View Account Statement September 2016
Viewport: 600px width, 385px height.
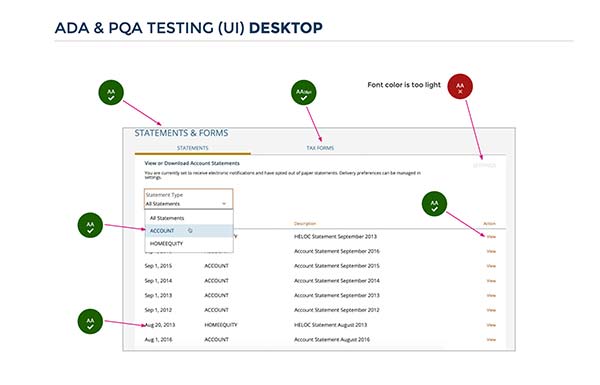491,251
